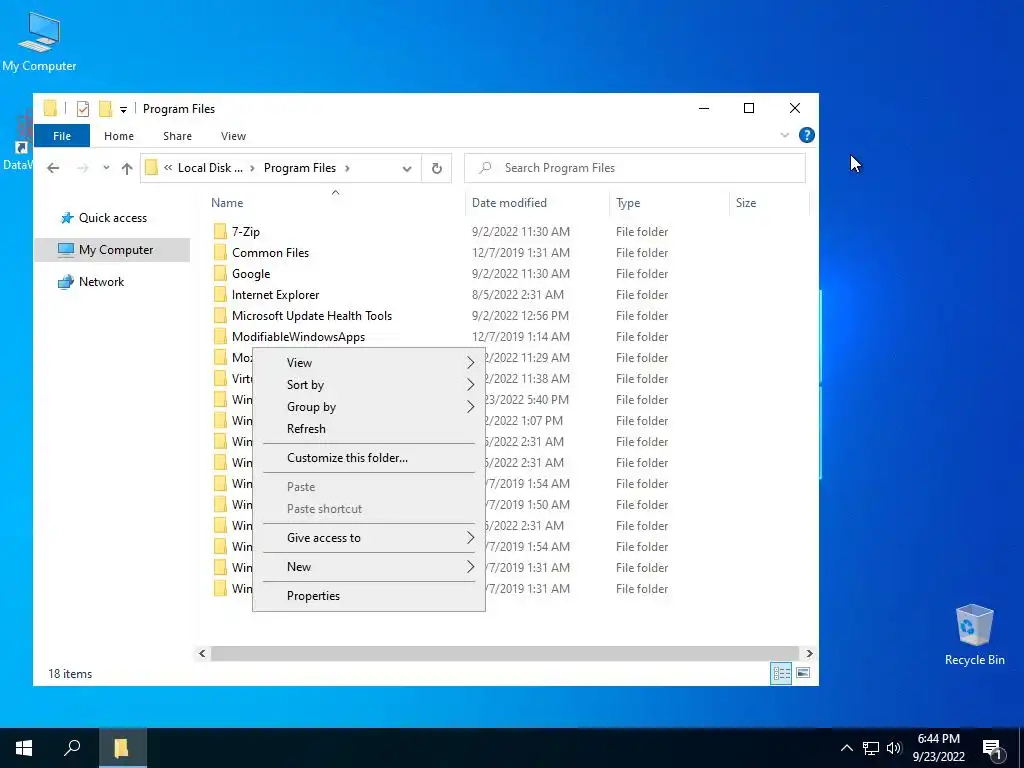Screen dimensions: 1024x768
Task: Open the Share ribbon tab
Action: (178, 136)
